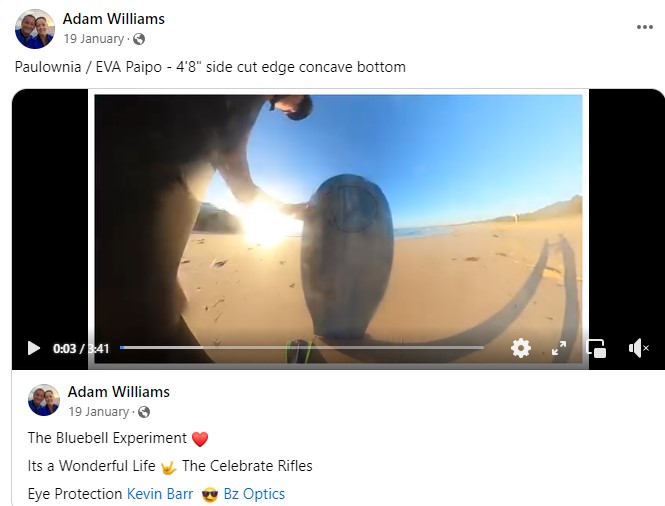
Task: Open the top 19 January timestamp
Action: click(x=94, y=39)
